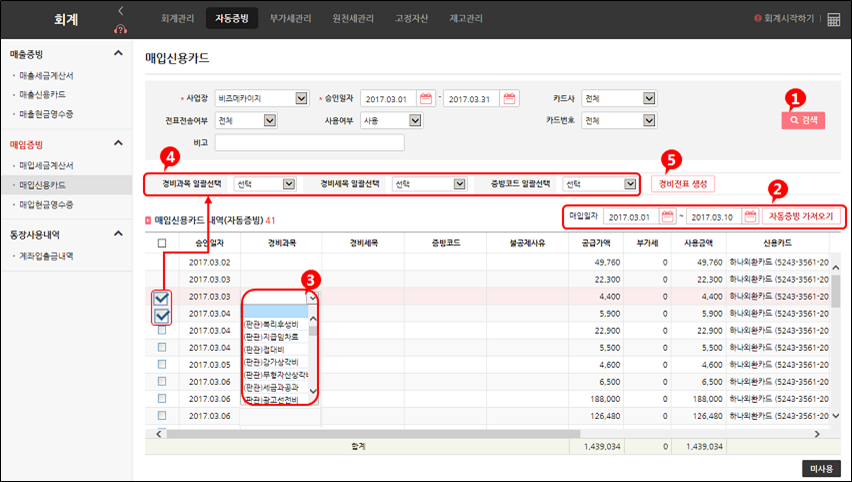Collapse the sidebar with the left chevron
852x482 pixels.
(121, 10)
